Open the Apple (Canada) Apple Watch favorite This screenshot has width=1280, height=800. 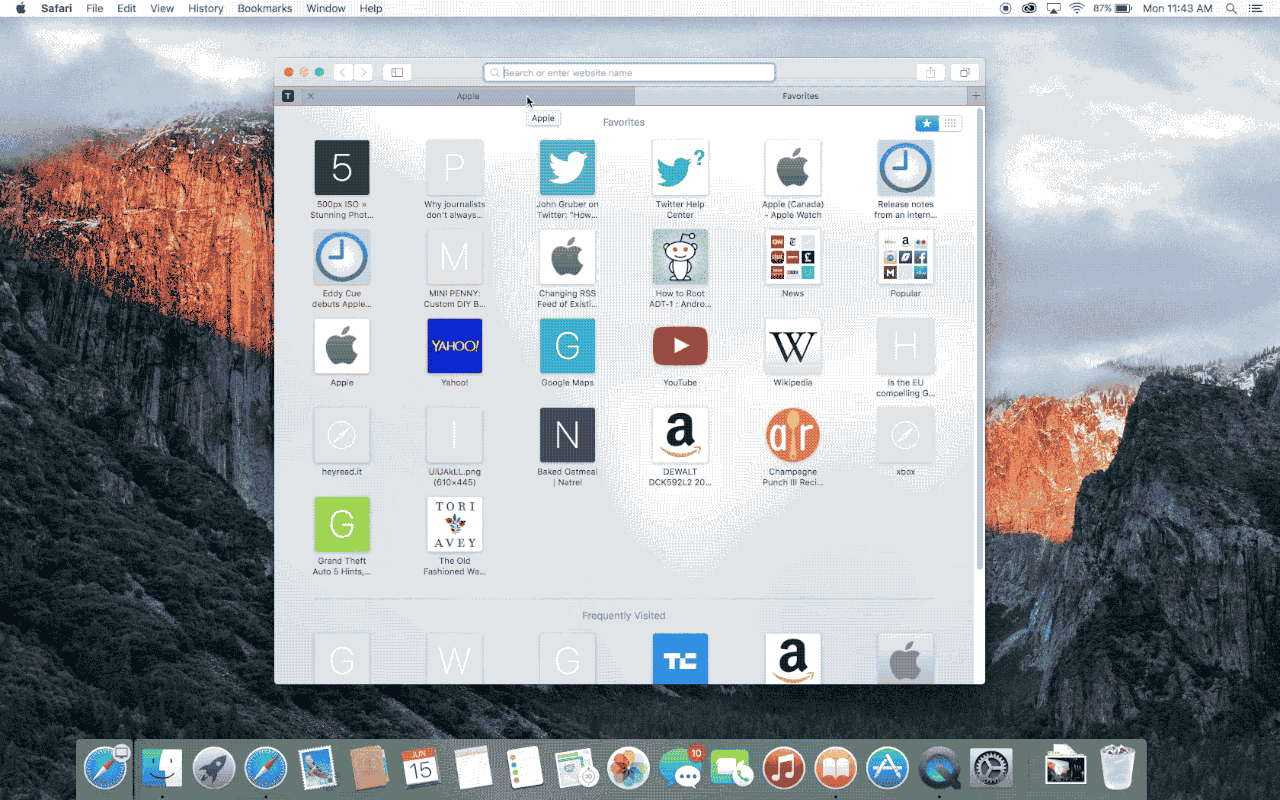coord(793,168)
